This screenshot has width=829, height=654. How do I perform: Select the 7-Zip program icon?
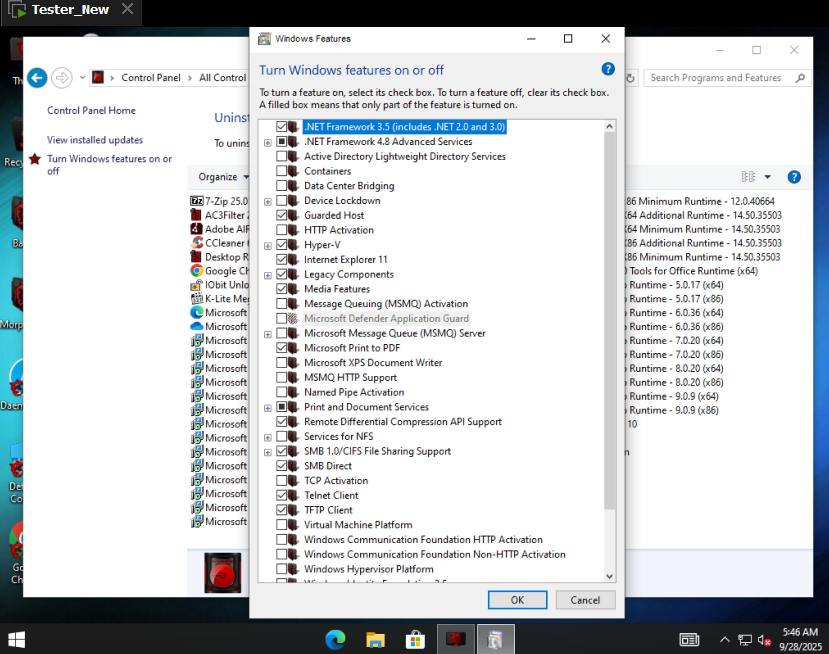click(196, 201)
